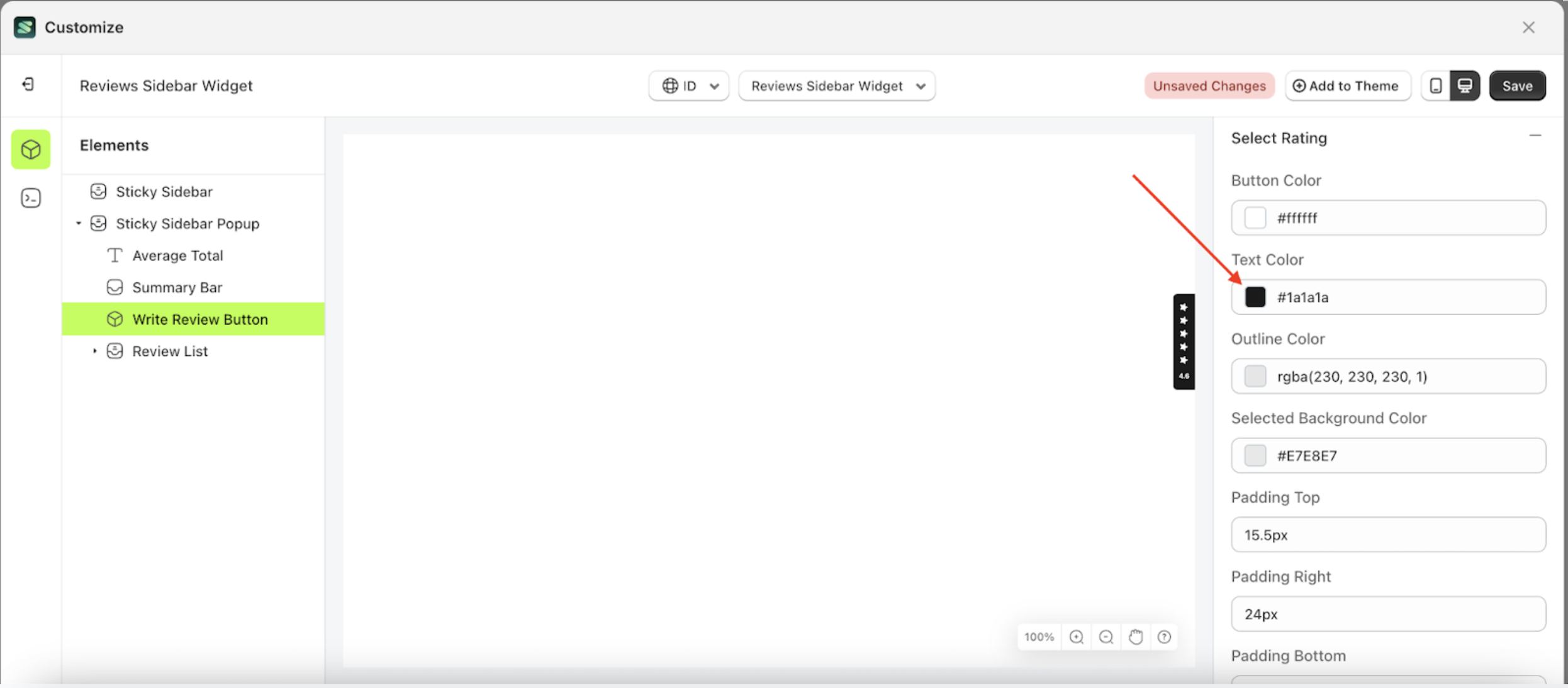The image size is (1568, 688).
Task: Select the Summary Bar element
Action: 177,287
